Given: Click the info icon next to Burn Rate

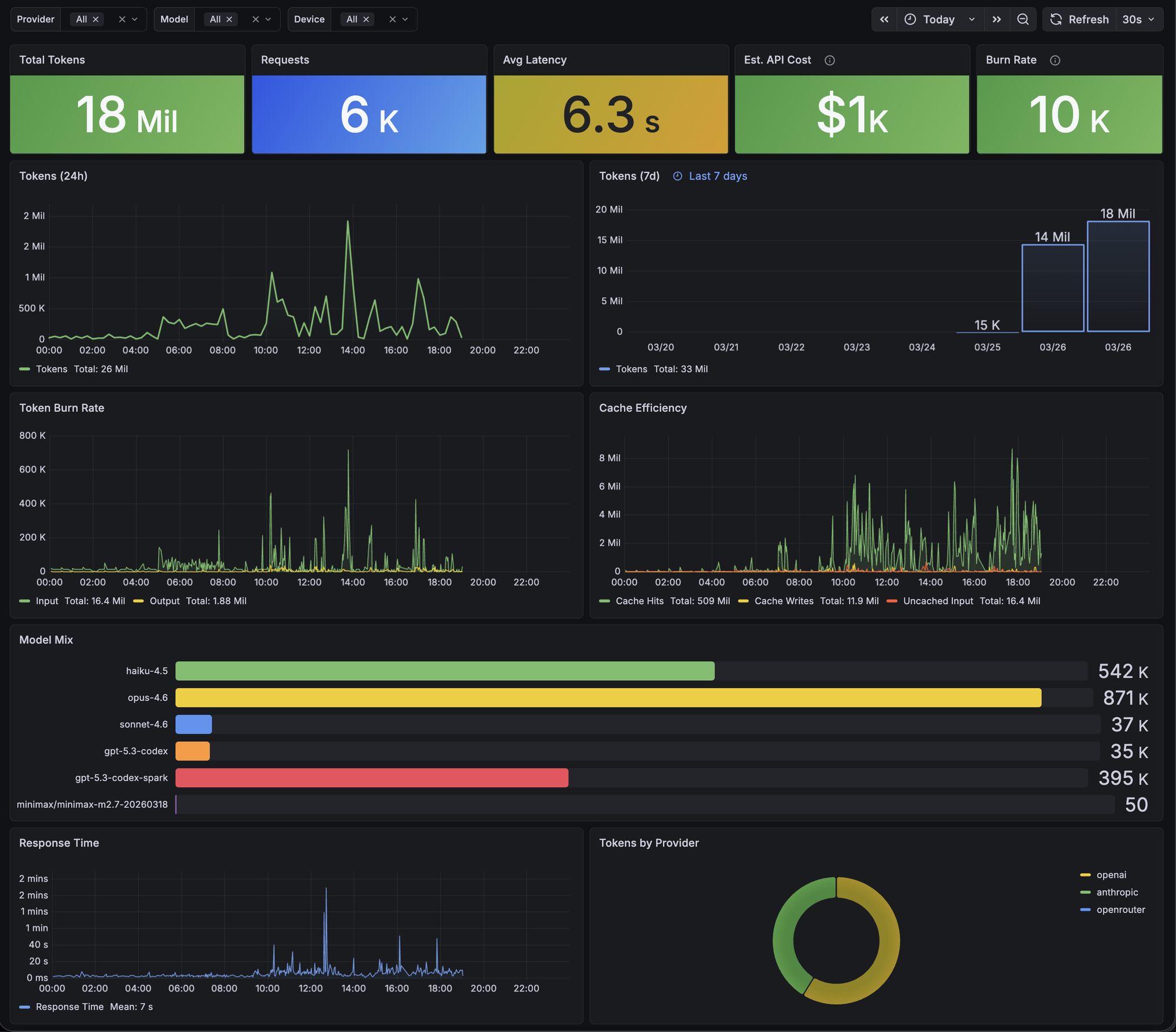Looking at the screenshot, I should coord(1055,61).
